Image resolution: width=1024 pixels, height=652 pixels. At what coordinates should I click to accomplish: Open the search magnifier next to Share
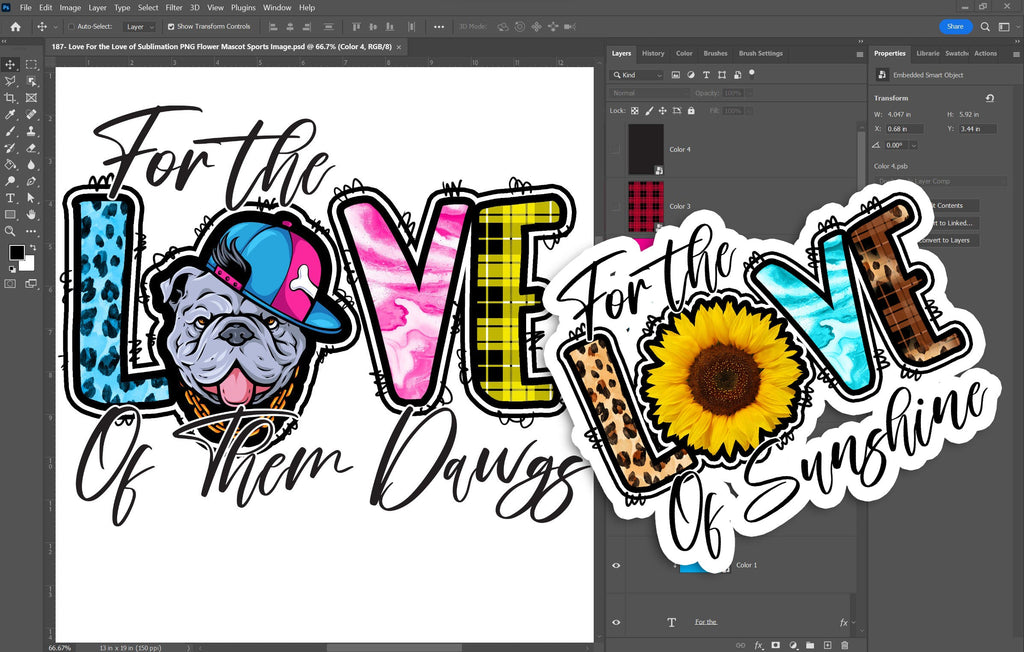985,27
